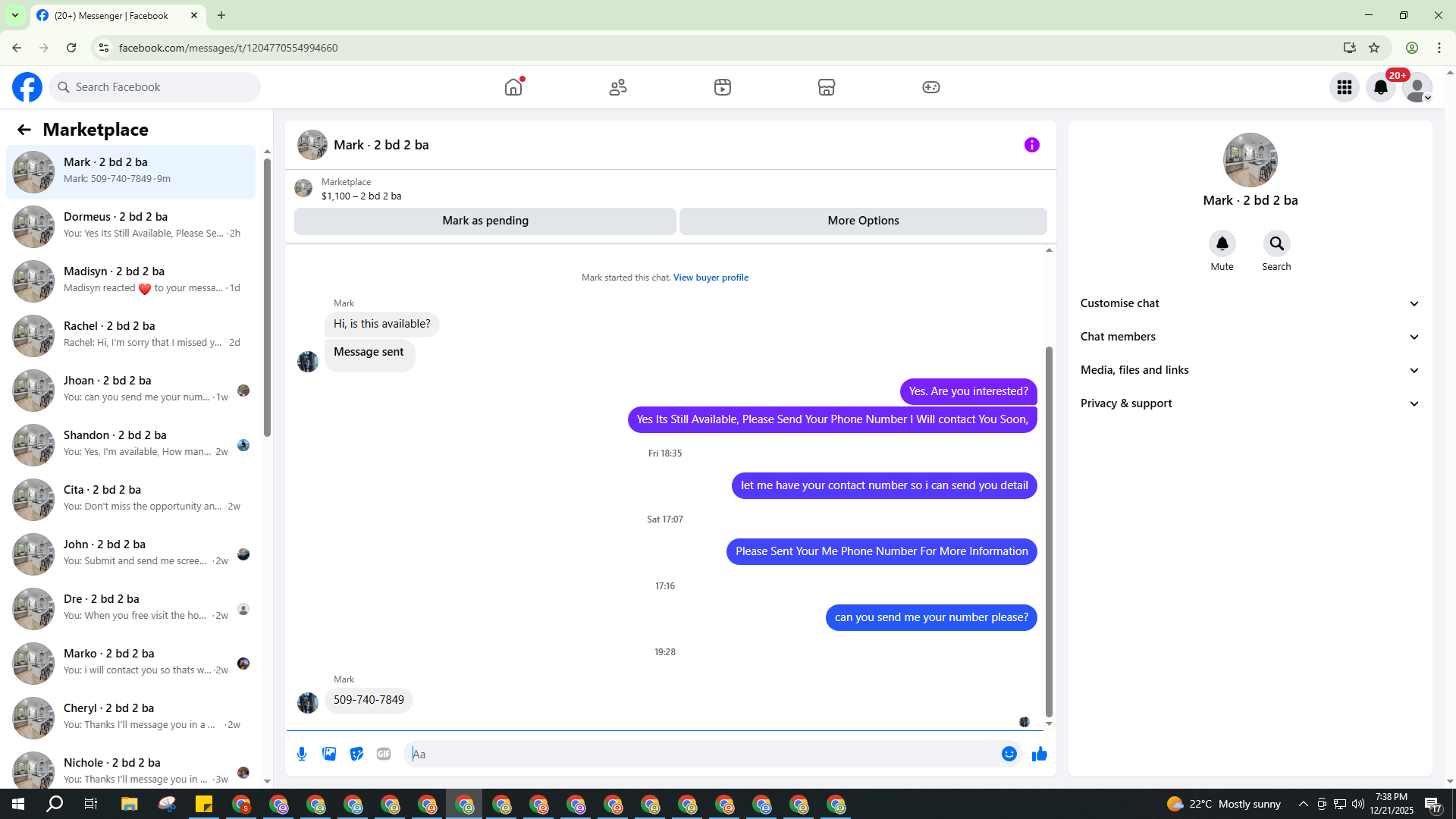The image size is (1456, 819).
Task: Open the Marketplace tab in top navigation
Action: [x=827, y=87]
